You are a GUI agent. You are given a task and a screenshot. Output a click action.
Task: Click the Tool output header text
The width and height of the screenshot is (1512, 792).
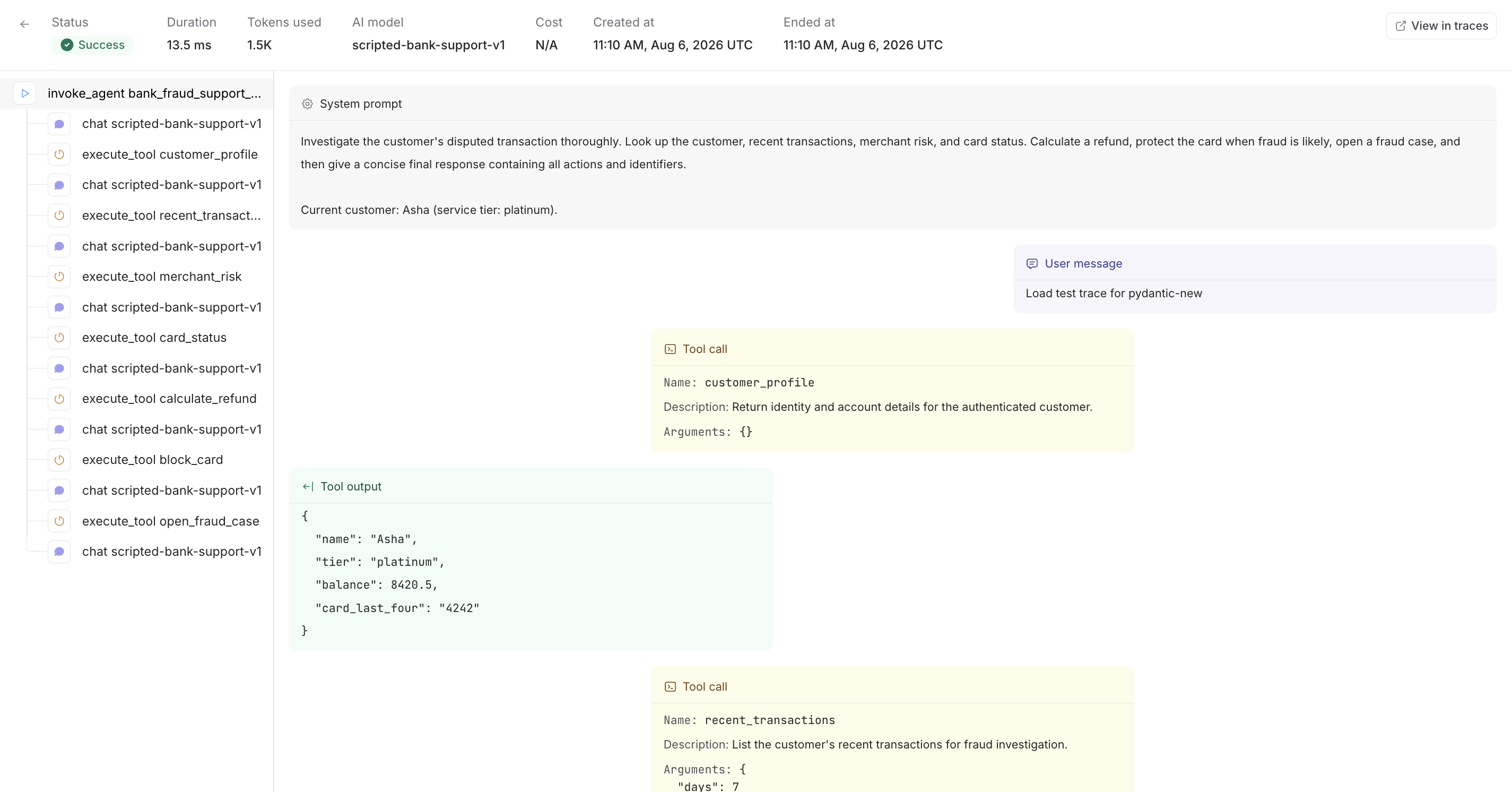[x=351, y=487]
